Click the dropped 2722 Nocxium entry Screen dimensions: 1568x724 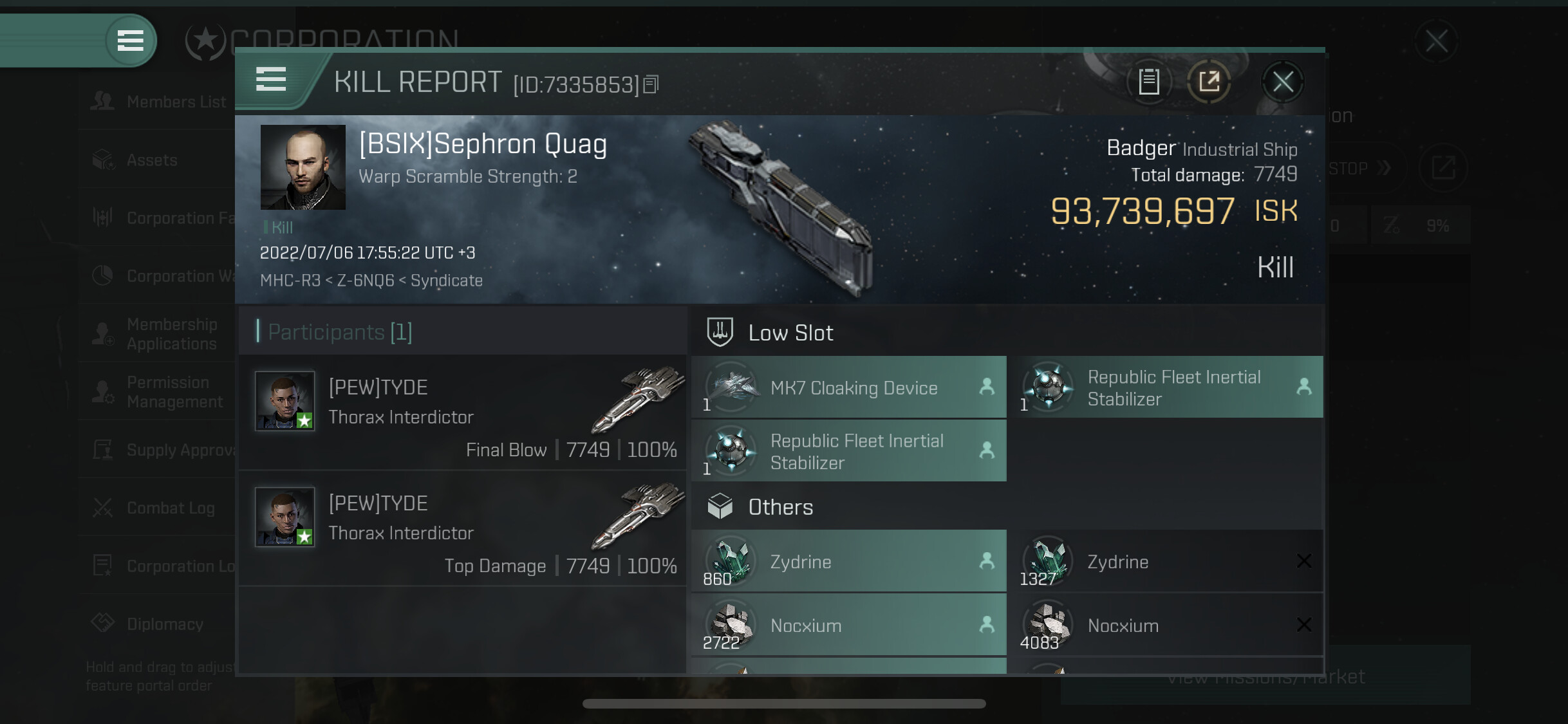849,625
